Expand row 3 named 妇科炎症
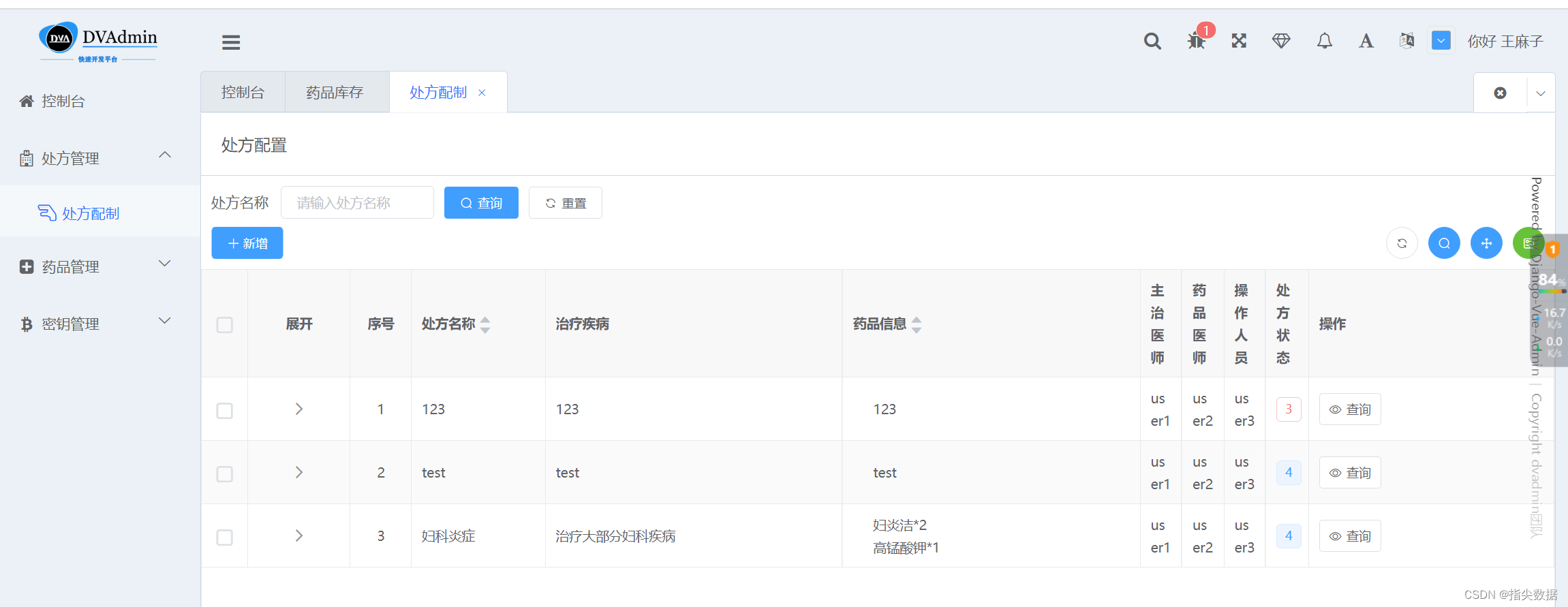Viewport: 1568px width, 607px height. pyautogui.click(x=298, y=535)
